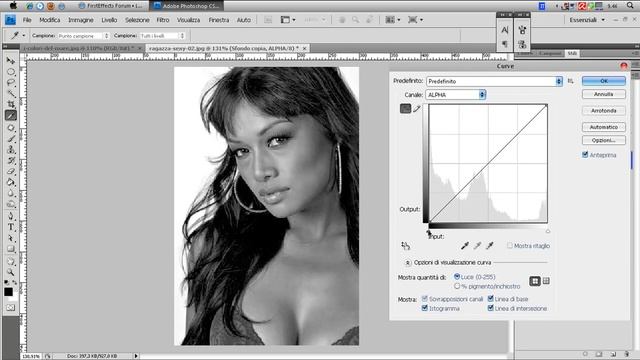This screenshot has height=360, width=640.
Task: Choose the pencil draw-curve mode
Action: point(417,109)
